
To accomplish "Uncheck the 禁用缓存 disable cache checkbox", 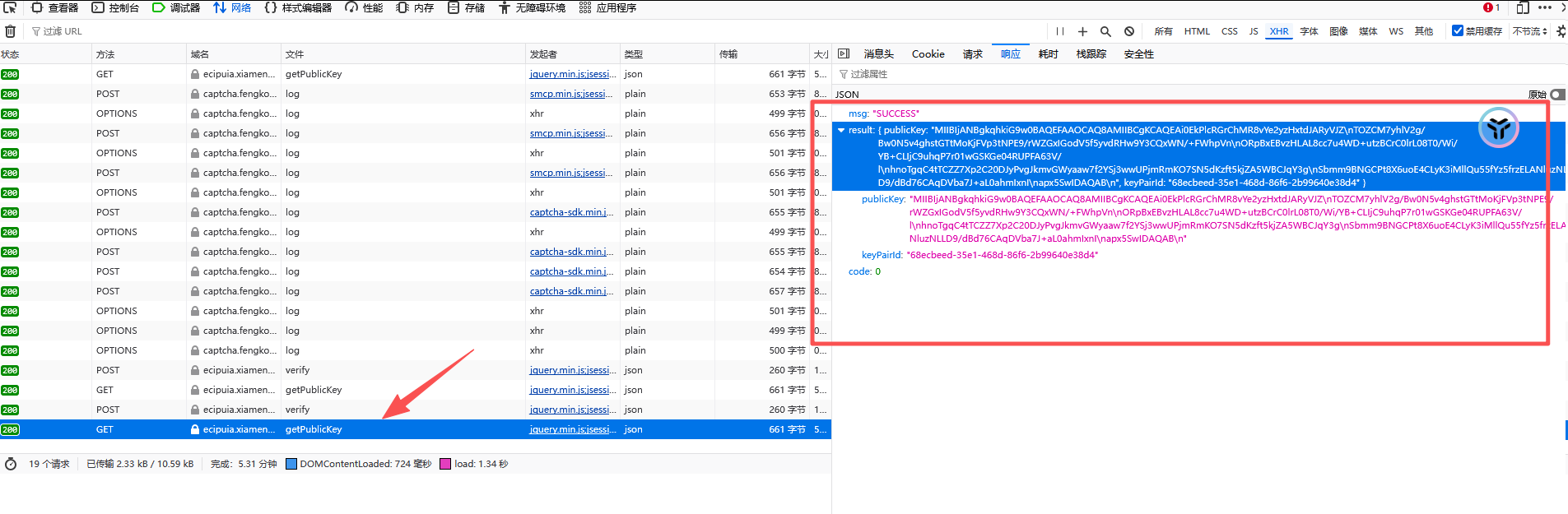I will 1458,30.
